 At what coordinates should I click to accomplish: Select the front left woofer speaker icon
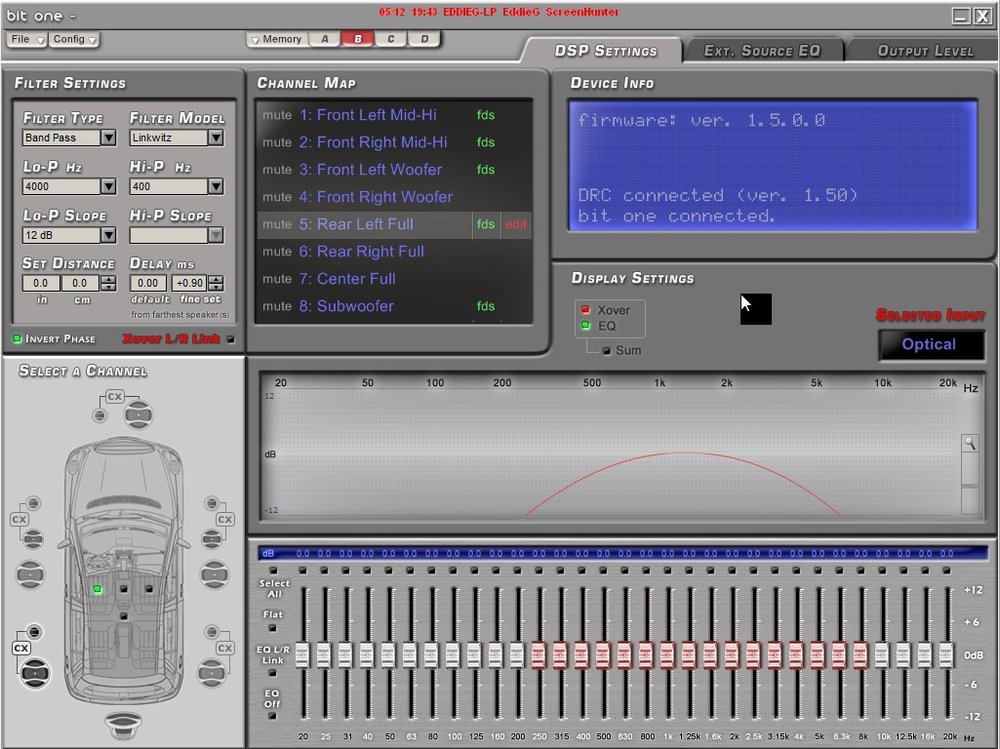click(30, 574)
